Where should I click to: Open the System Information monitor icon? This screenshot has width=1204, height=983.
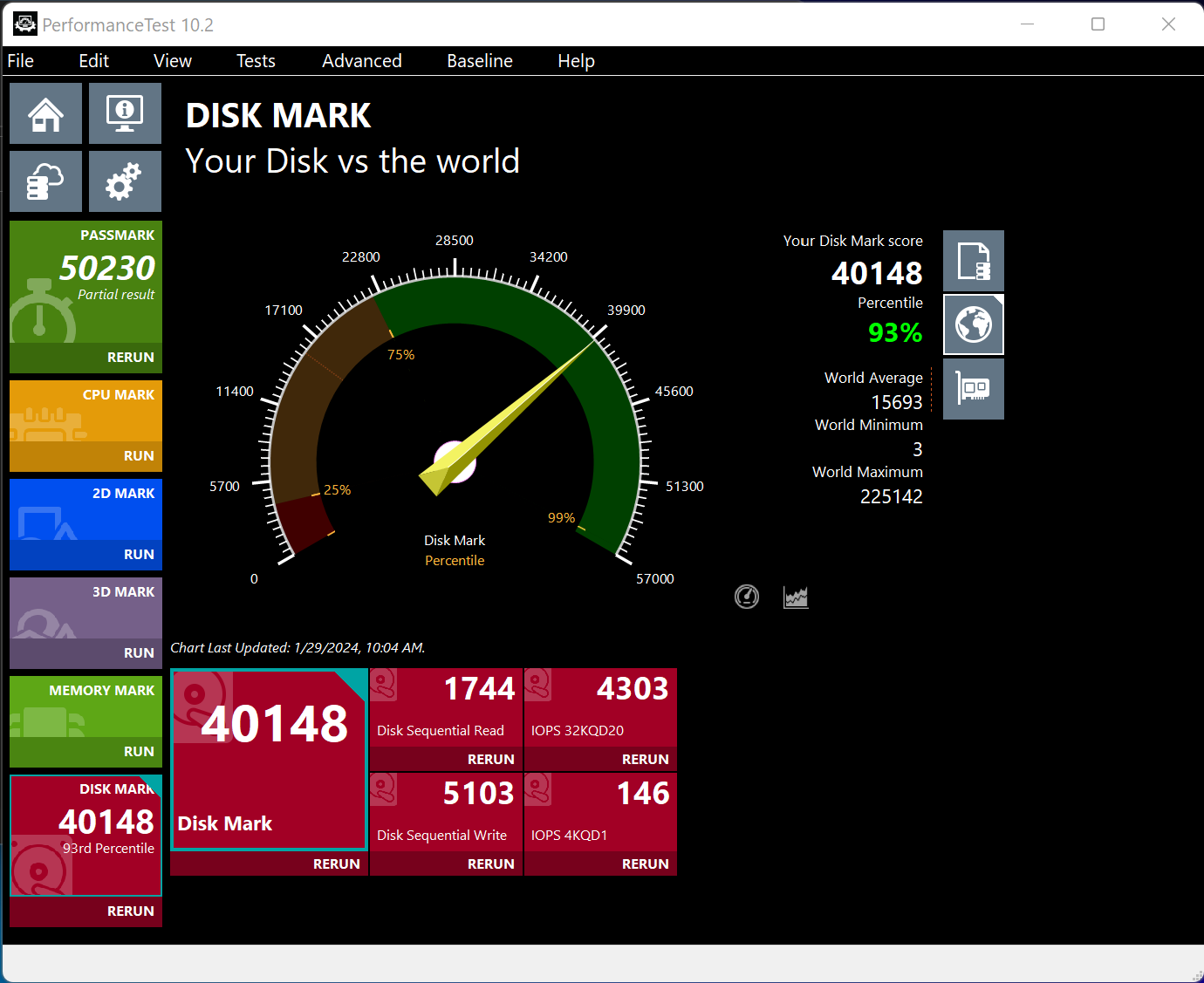click(x=125, y=113)
